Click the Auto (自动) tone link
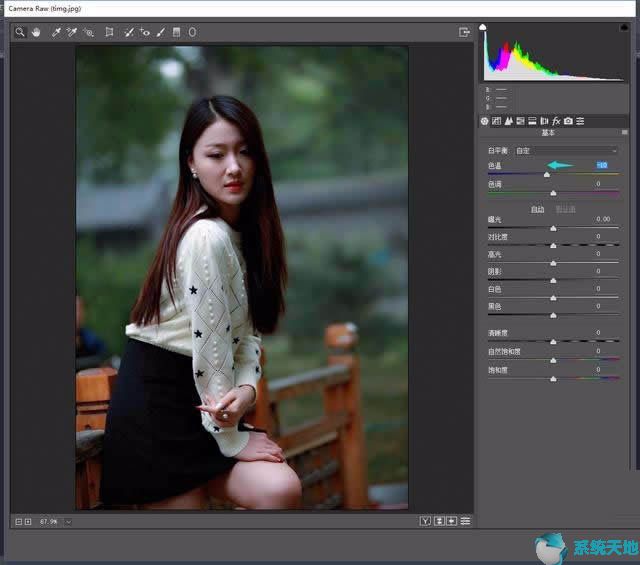This screenshot has width=640, height=565. 537,209
